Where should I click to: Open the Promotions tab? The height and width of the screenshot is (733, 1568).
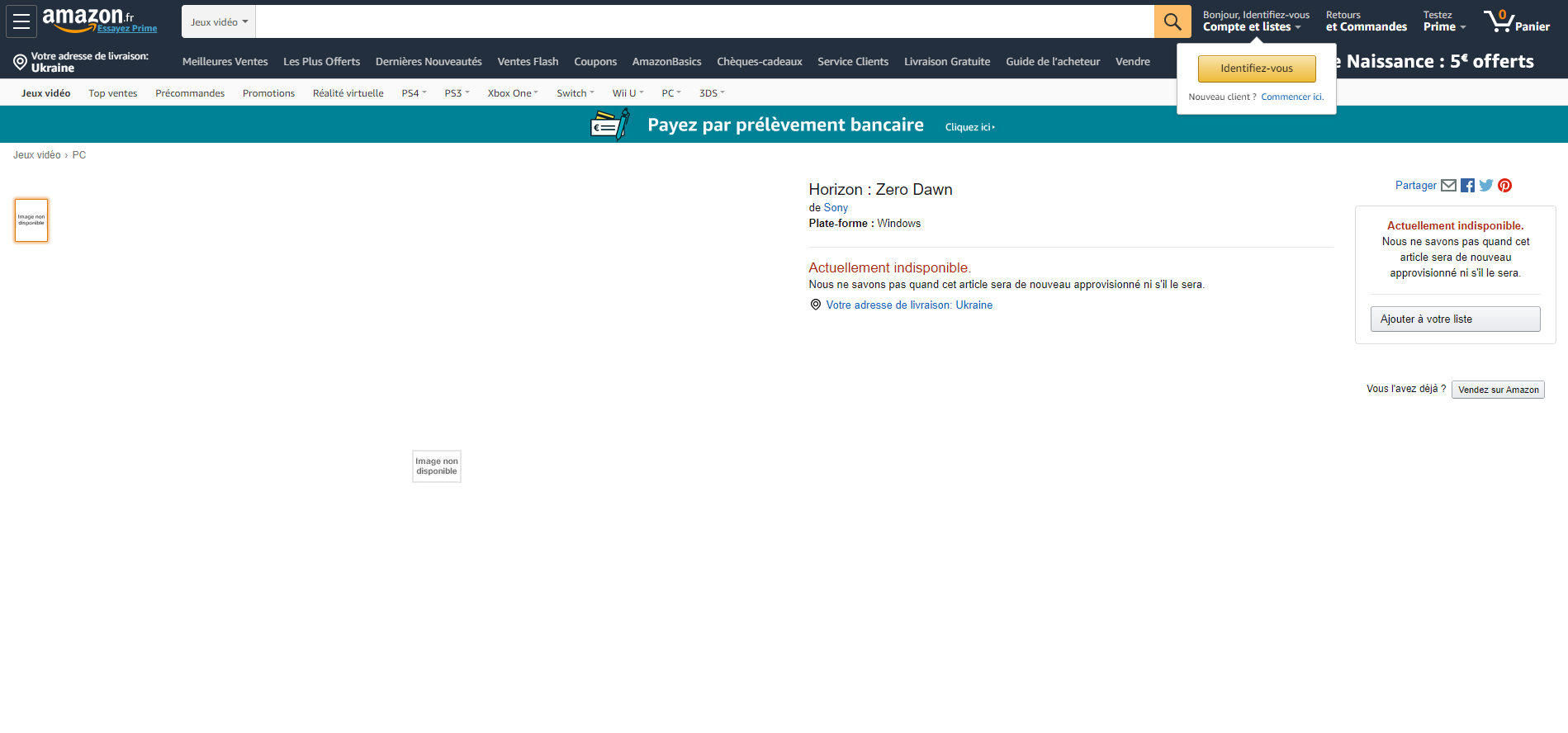pyautogui.click(x=268, y=93)
